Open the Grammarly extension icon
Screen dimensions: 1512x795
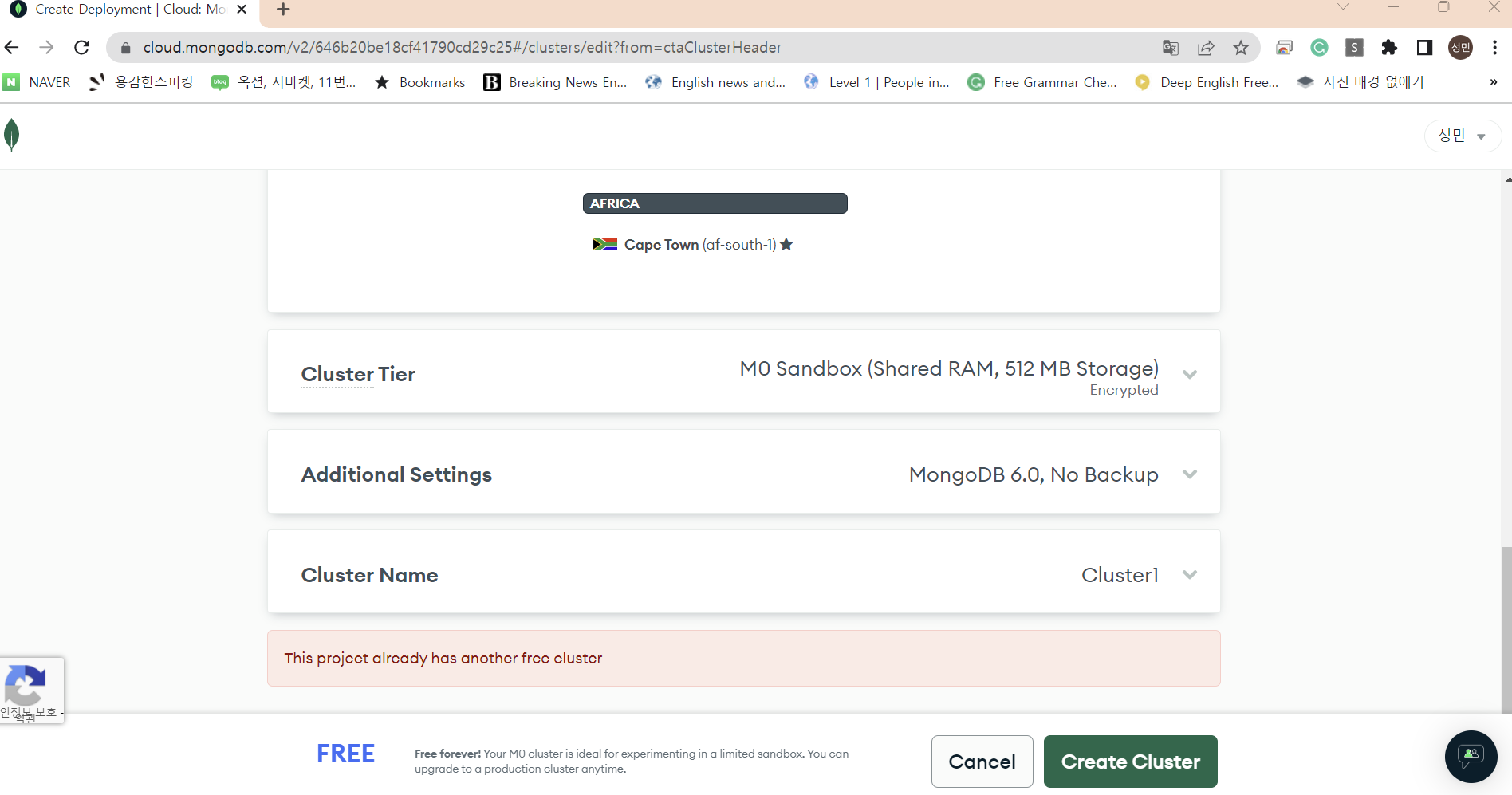[1319, 48]
